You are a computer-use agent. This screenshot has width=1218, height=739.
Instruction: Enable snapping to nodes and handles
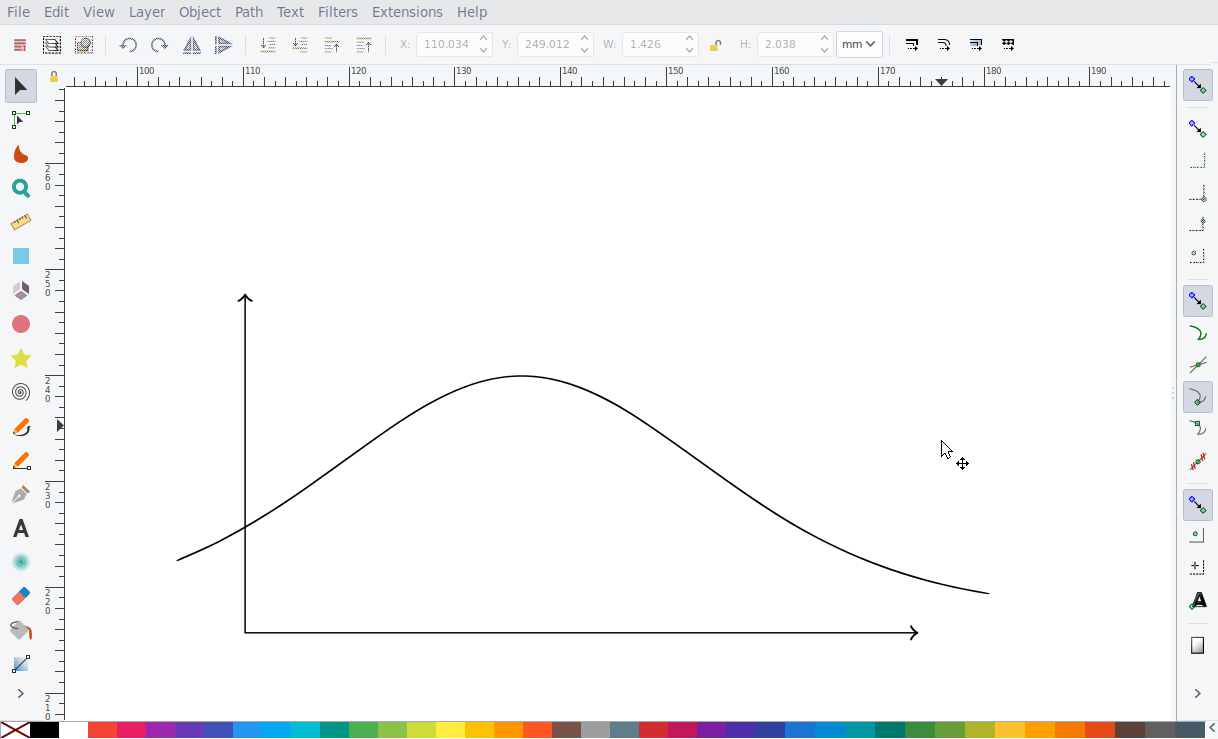point(1197,300)
